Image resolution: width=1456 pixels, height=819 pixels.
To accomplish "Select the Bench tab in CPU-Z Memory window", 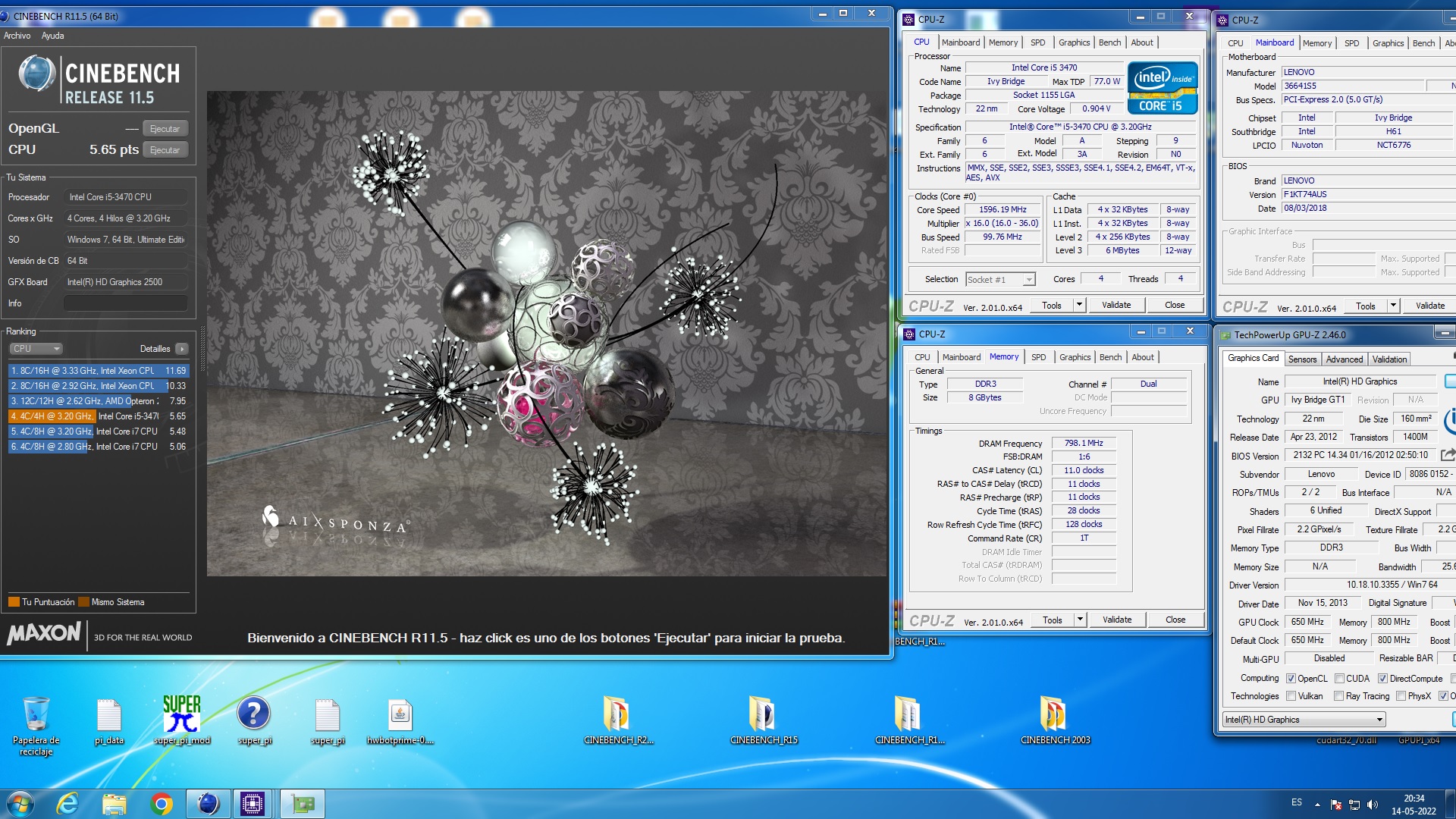I will [1110, 357].
